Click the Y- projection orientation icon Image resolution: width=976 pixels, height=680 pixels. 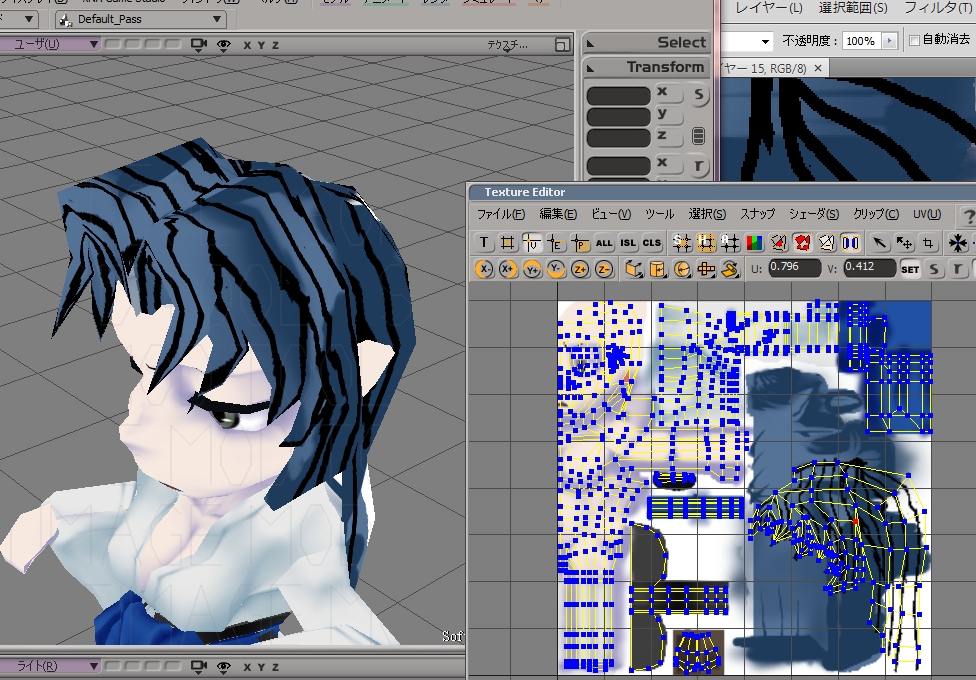[x=556, y=269]
